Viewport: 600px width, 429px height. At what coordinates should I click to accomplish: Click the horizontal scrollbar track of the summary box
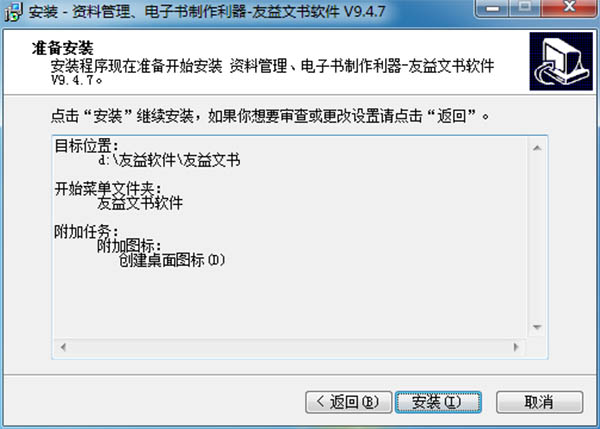pyautogui.click(x=290, y=347)
